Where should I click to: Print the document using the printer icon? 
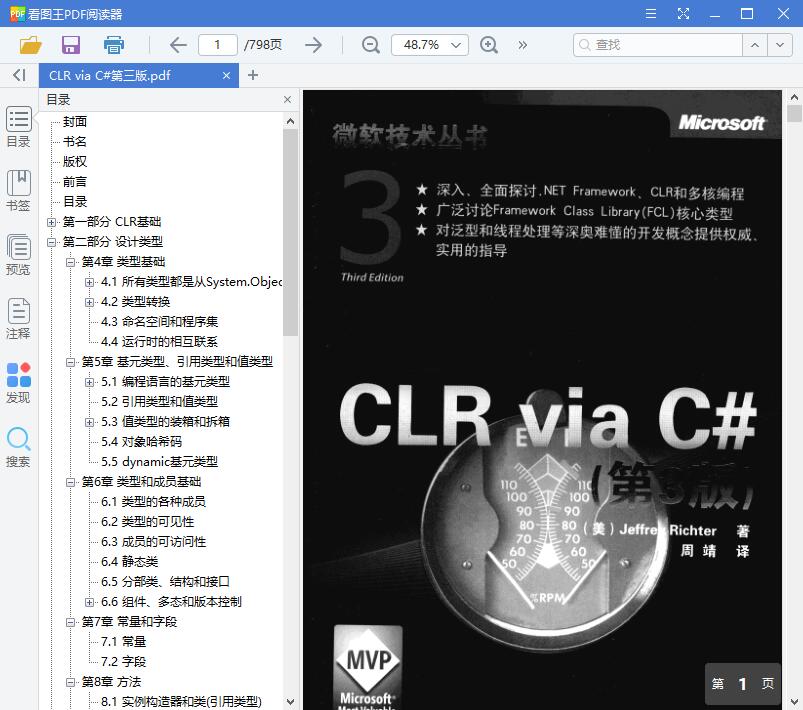[114, 45]
